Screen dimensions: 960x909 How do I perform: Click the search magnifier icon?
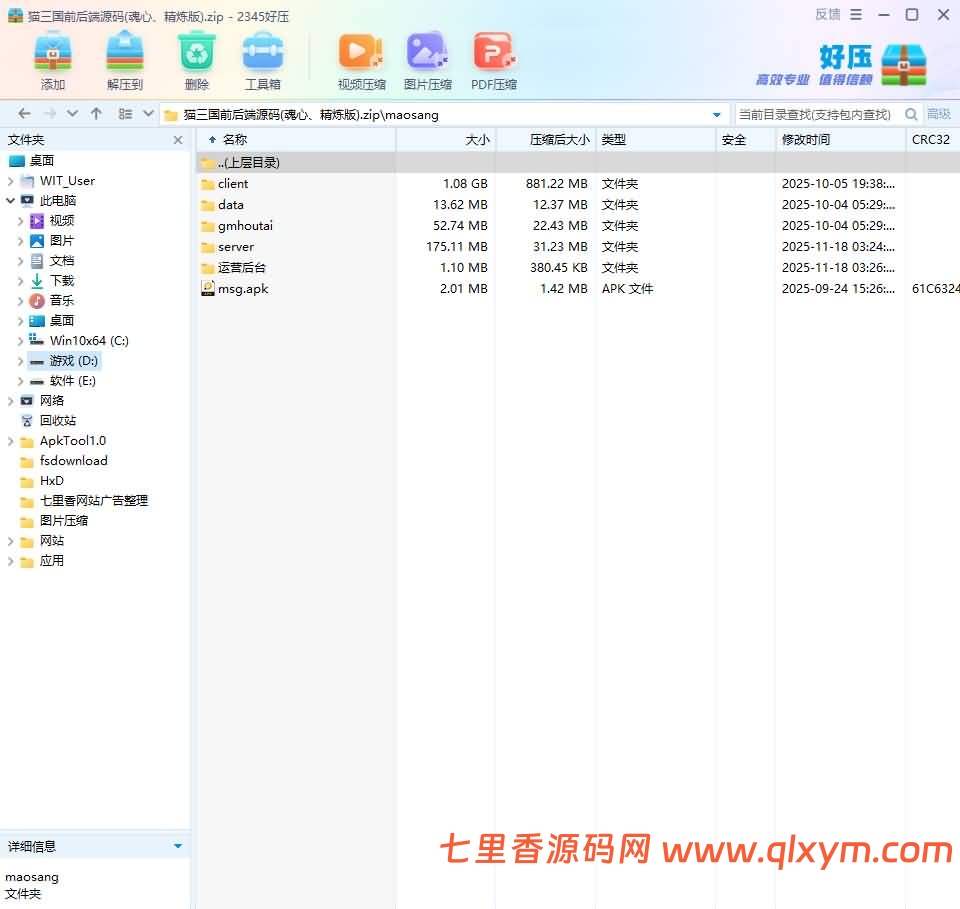(x=911, y=114)
